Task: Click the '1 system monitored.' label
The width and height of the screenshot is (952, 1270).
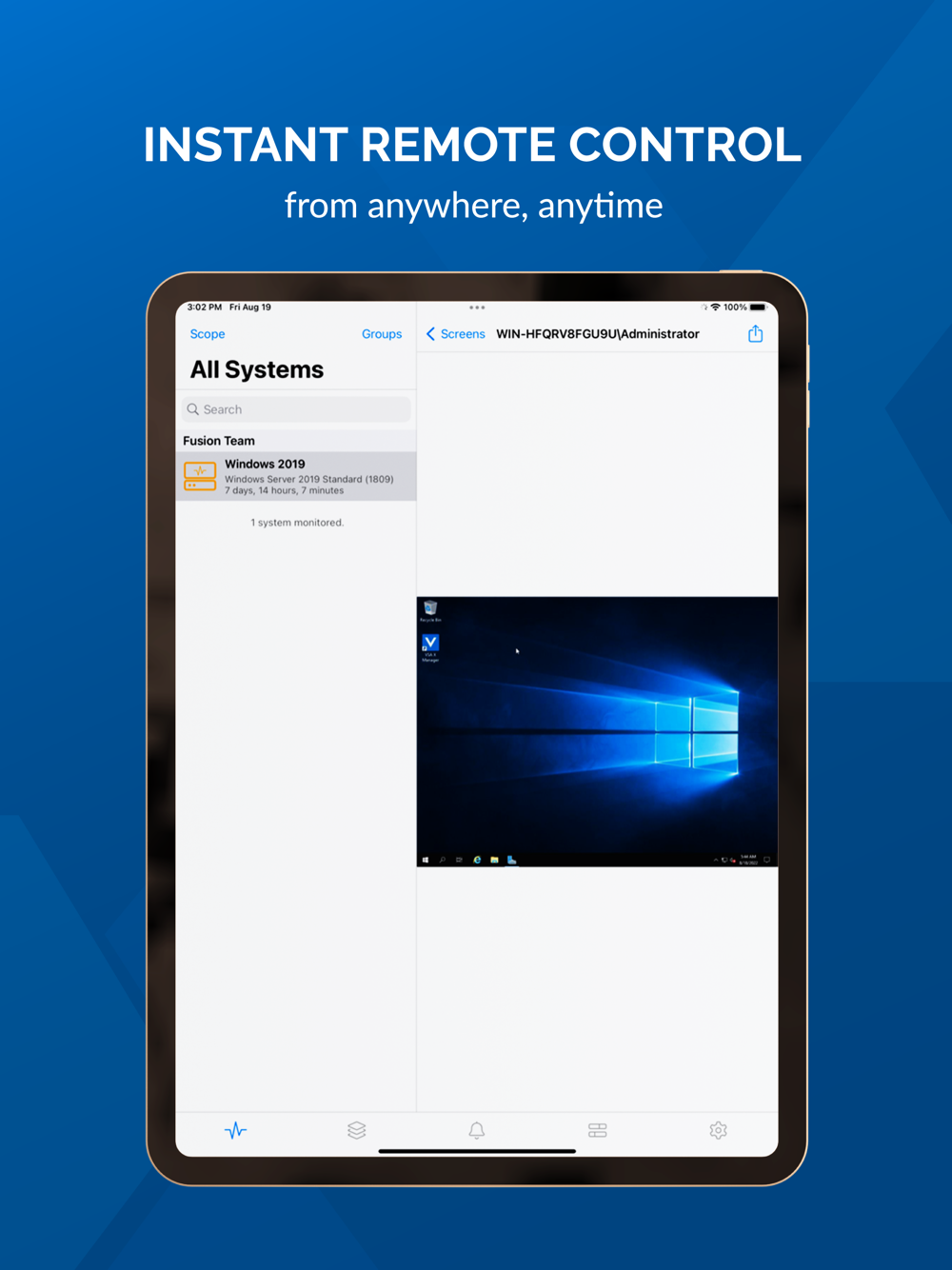Action: 297,523
